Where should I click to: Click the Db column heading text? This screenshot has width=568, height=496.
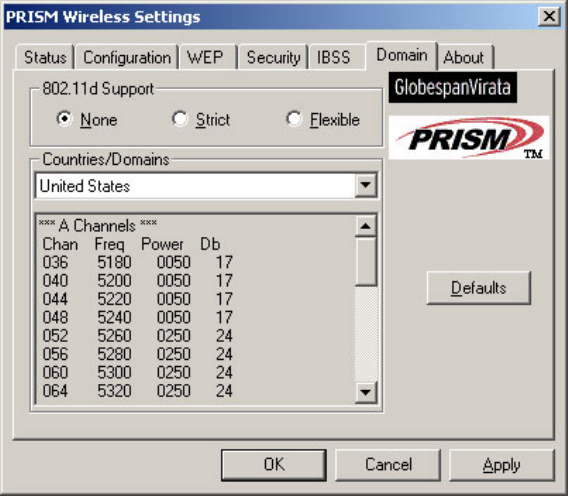tap(210, 244)
